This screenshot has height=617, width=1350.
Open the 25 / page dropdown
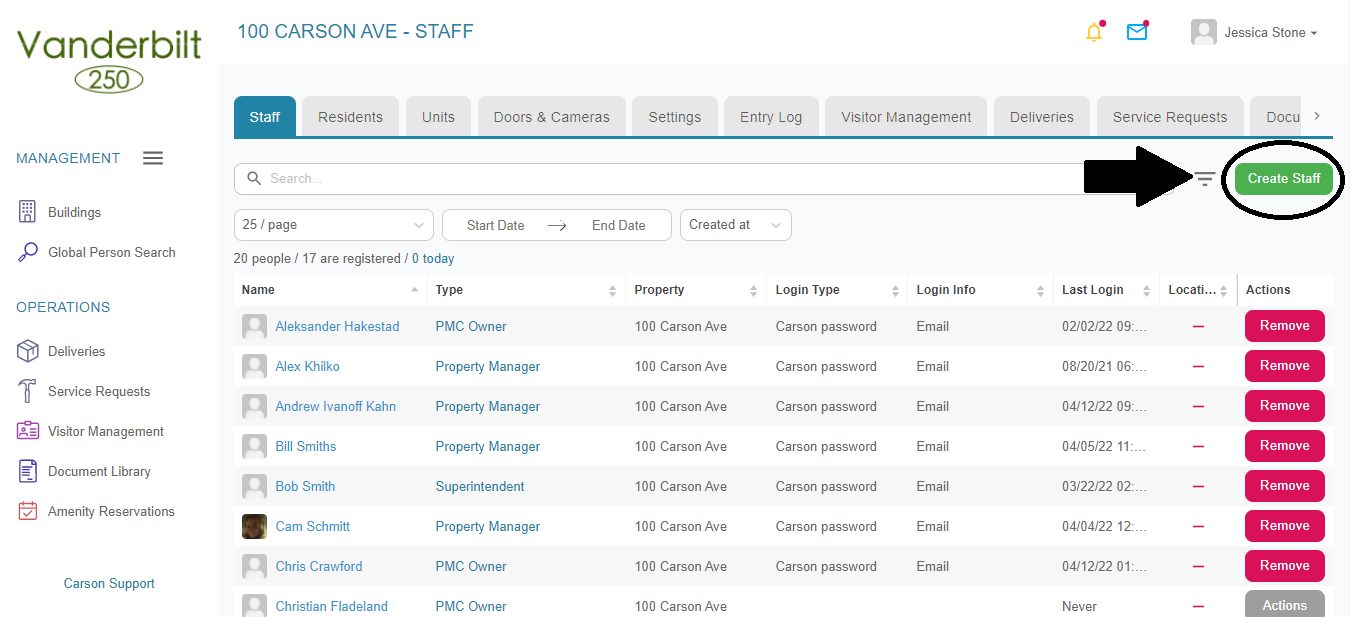(333, 225)
